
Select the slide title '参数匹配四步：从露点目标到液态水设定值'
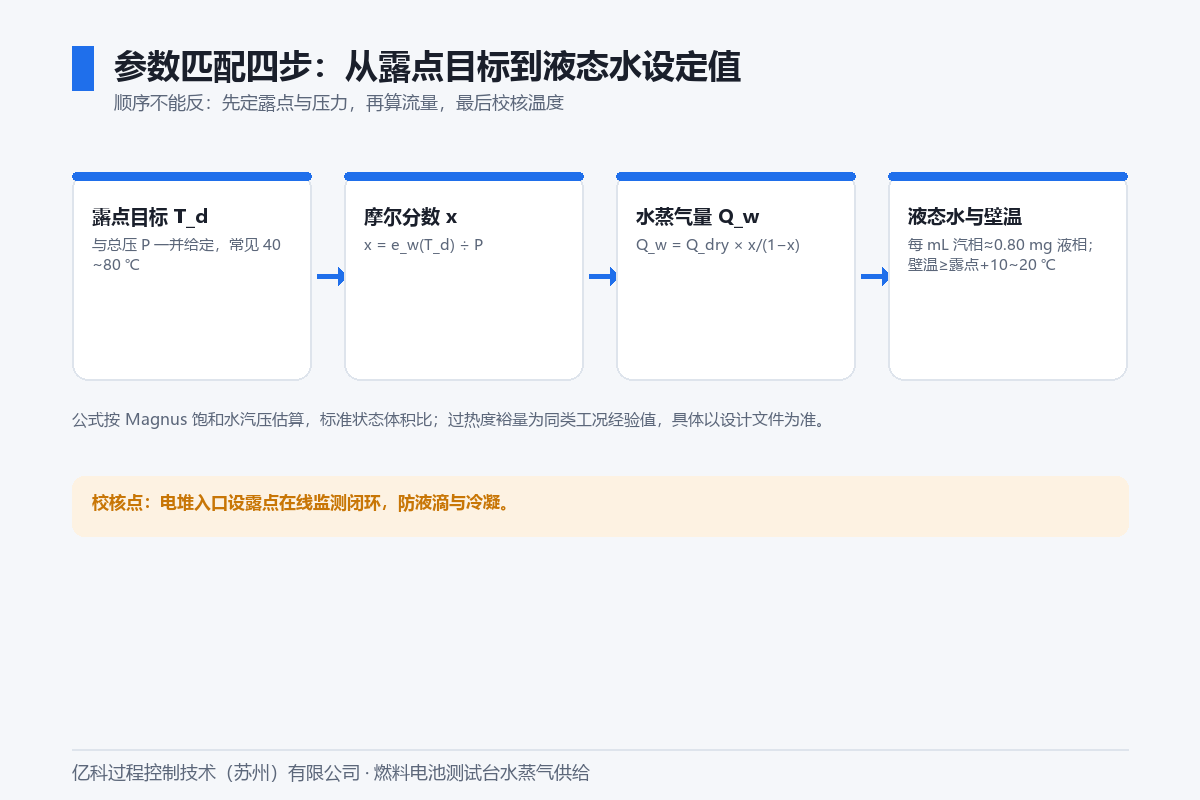[427, 67]
